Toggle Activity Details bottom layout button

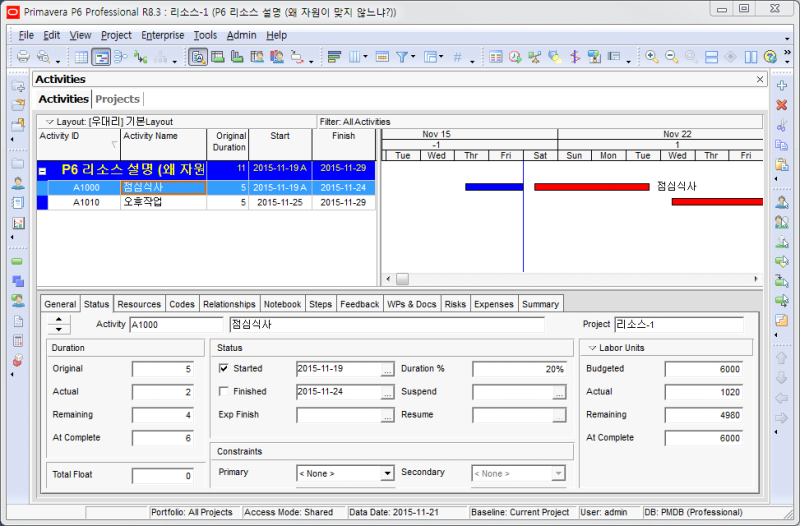pyautogui.click(x=197, y=57)
